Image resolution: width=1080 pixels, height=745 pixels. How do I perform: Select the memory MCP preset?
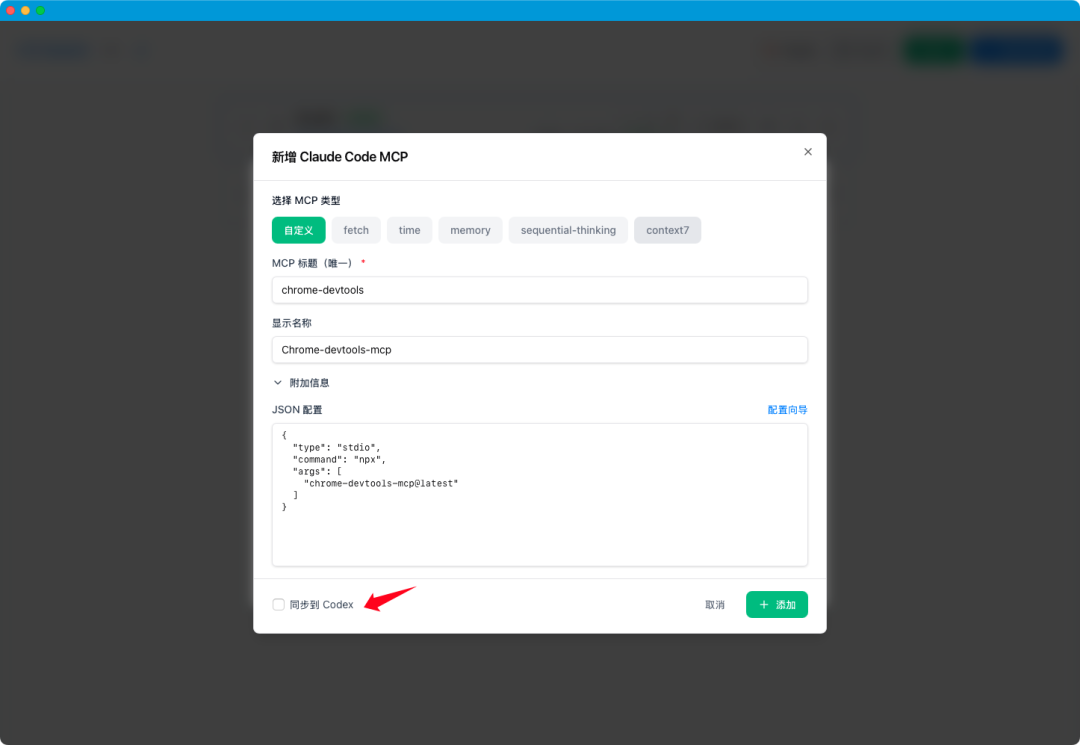(470, 230)
